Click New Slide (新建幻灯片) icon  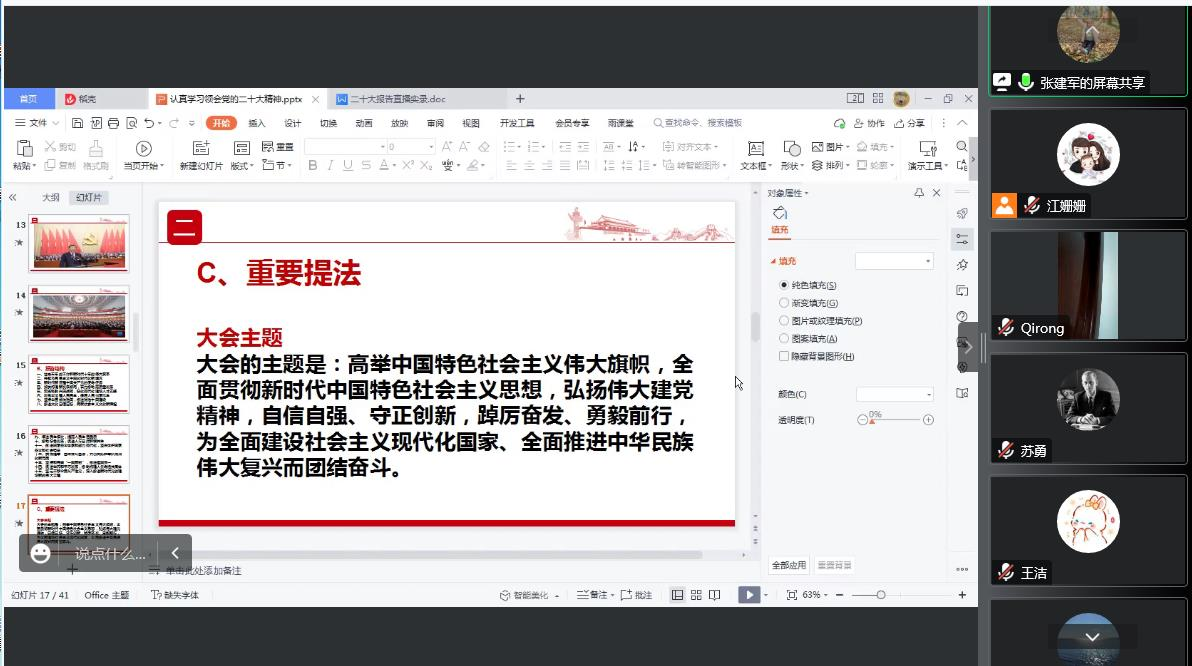[x=201, y=148]
